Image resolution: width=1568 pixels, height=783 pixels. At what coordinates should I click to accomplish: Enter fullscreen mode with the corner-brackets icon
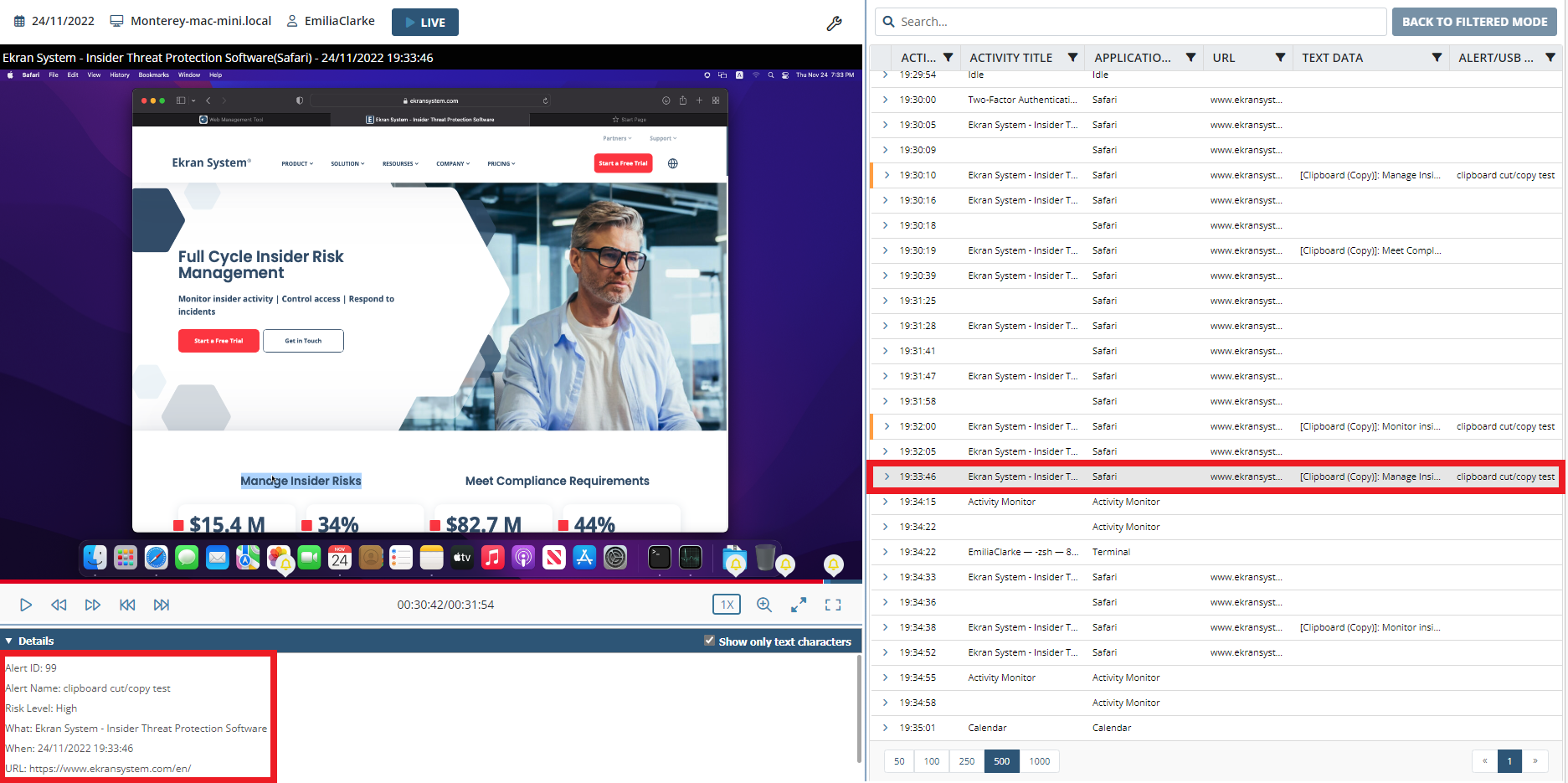[x=833, y=605]
